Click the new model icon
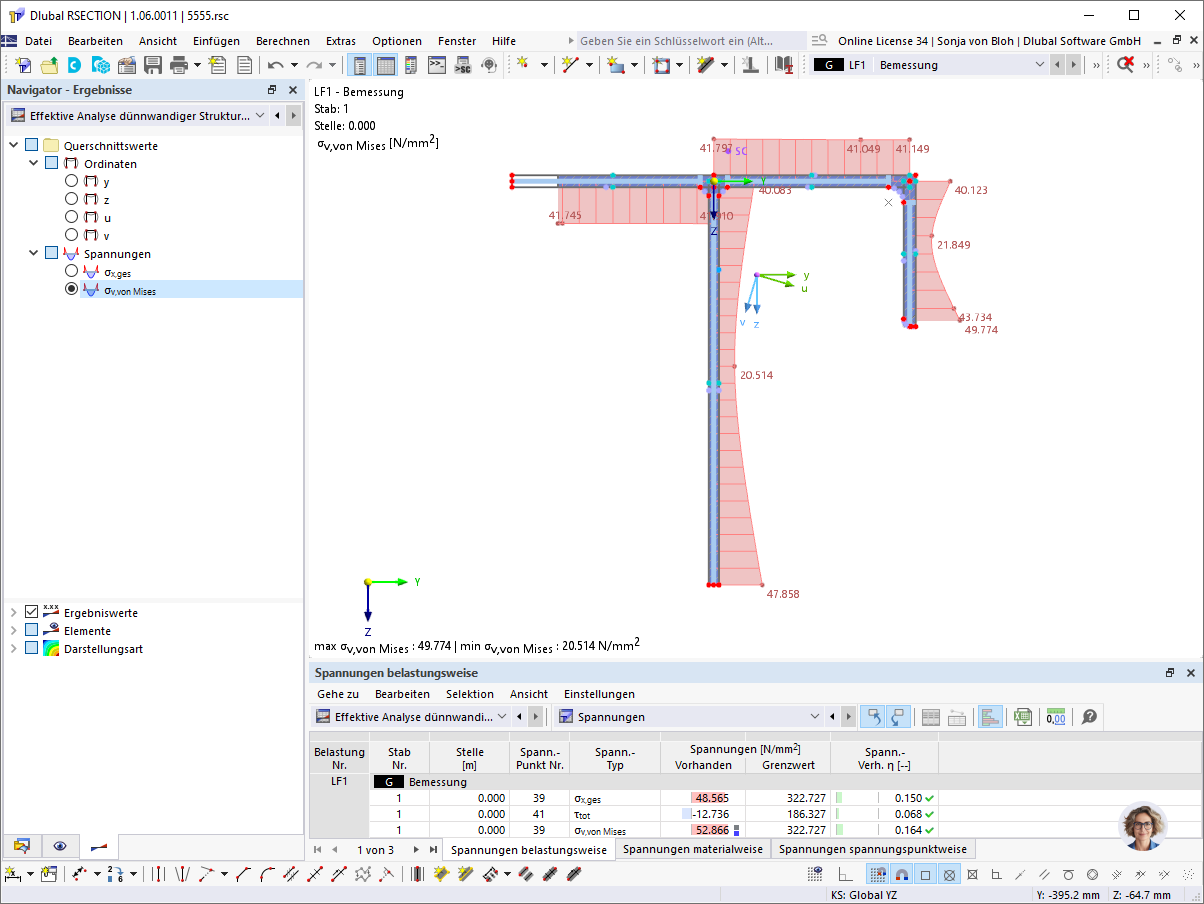This screenshot has width=1204, height=904. [x=23, y=65]
